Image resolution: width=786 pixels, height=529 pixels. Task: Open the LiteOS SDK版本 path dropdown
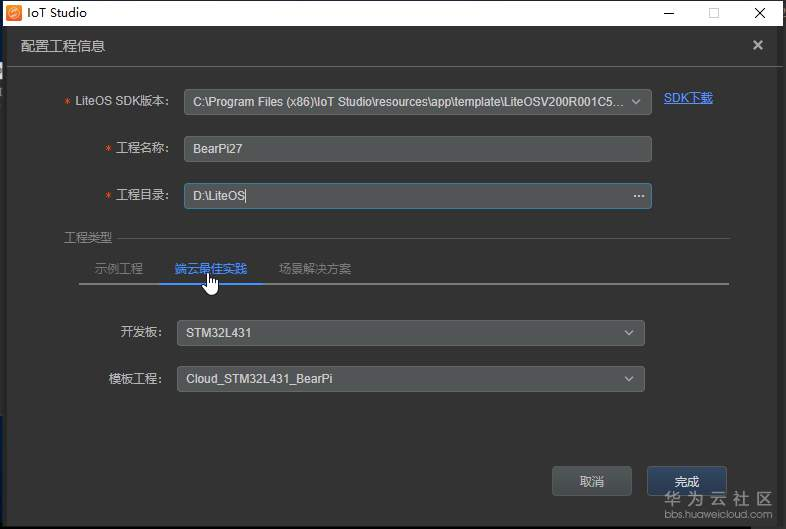(x=418, y=102)
